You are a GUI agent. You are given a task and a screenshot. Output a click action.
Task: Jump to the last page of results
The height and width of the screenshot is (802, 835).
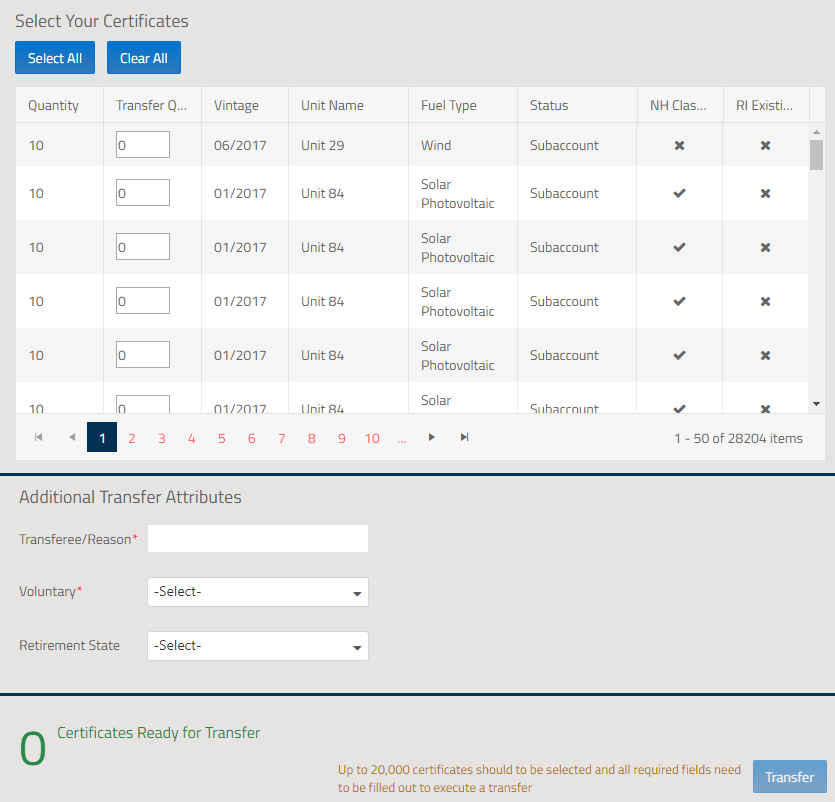464,438
